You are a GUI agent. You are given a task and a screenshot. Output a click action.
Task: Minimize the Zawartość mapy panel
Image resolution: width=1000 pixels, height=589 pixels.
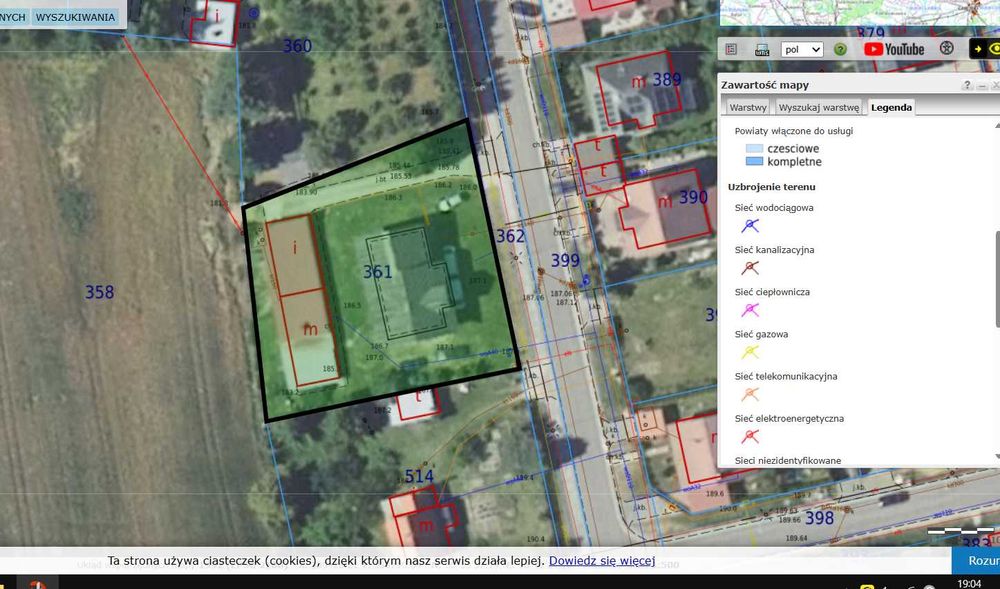tap(982, 85)
